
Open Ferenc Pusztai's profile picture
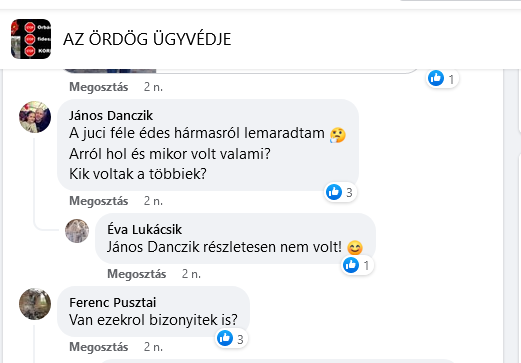35,304
